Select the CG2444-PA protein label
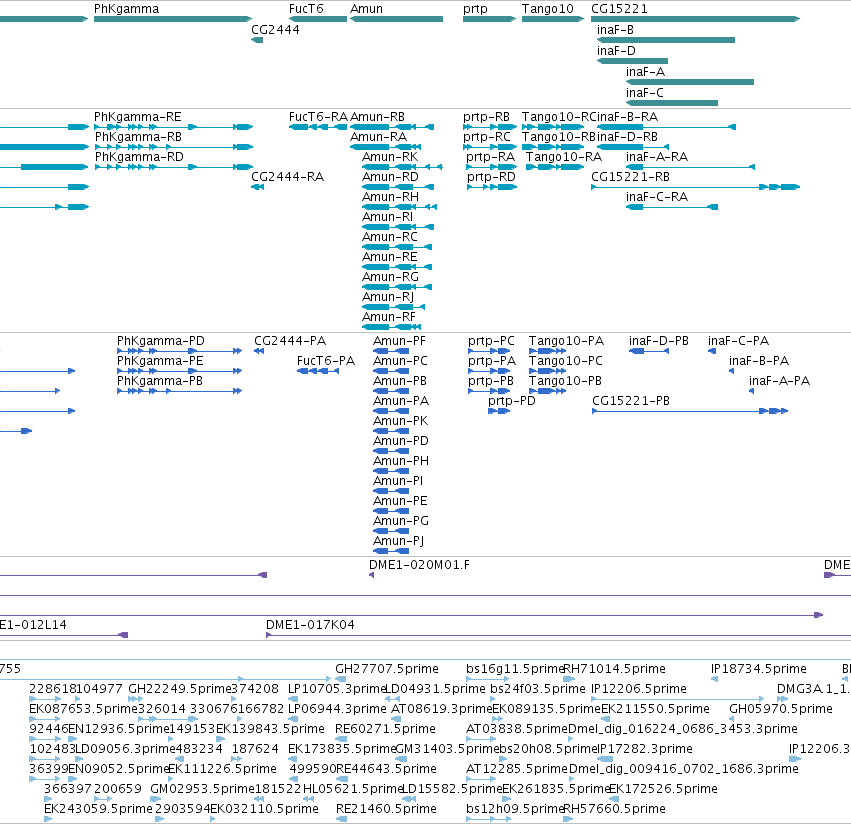The image size is (851, 824). click(x=290, y=341)
